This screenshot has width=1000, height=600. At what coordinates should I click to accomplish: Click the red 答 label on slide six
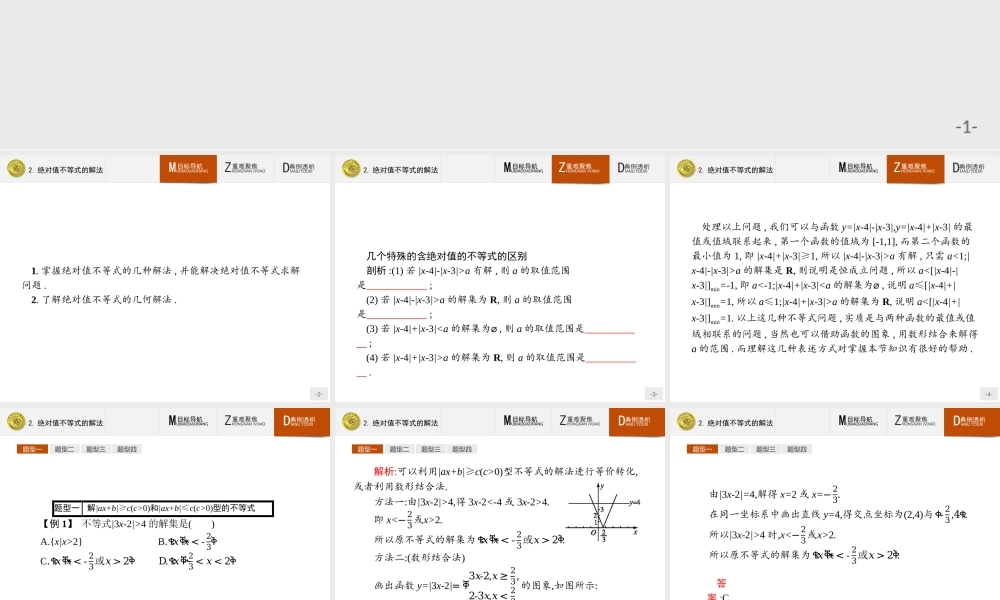coord(720,582)
